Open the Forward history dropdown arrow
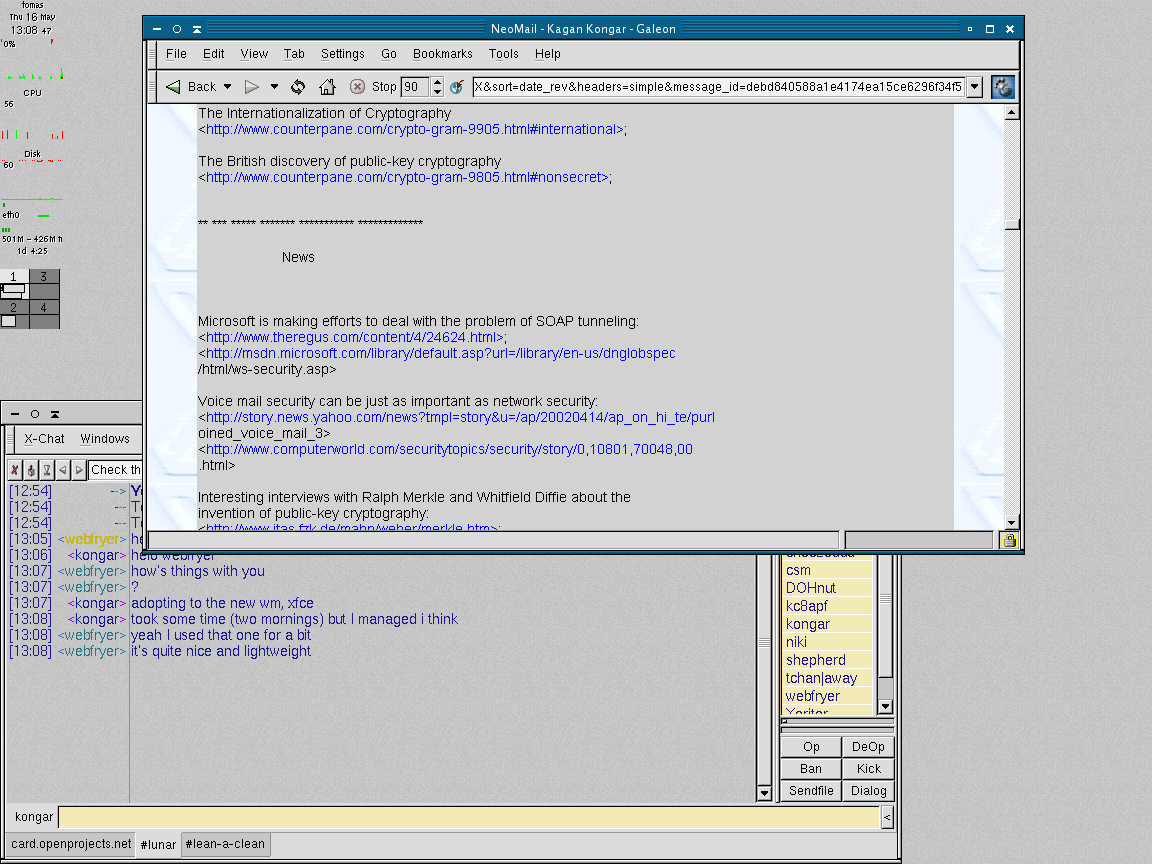 [274, 87]
